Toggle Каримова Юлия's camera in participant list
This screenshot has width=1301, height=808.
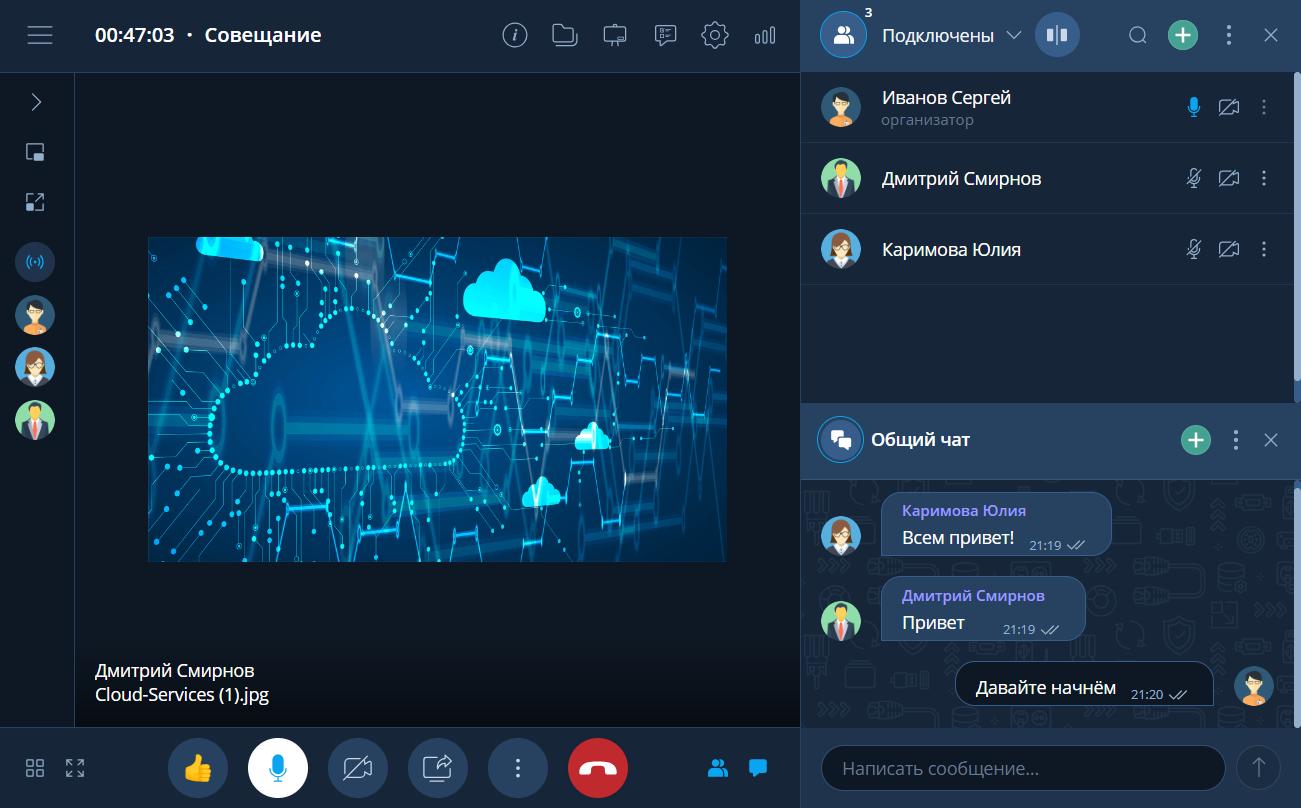1229,249
